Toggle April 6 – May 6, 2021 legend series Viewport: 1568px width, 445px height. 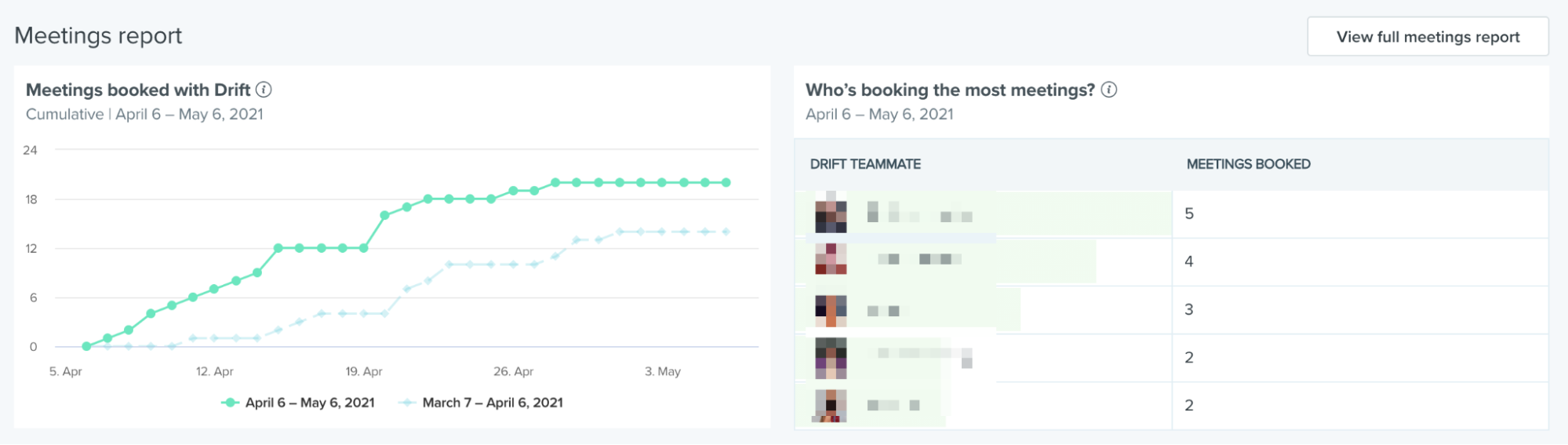click(x=298, y=403)
